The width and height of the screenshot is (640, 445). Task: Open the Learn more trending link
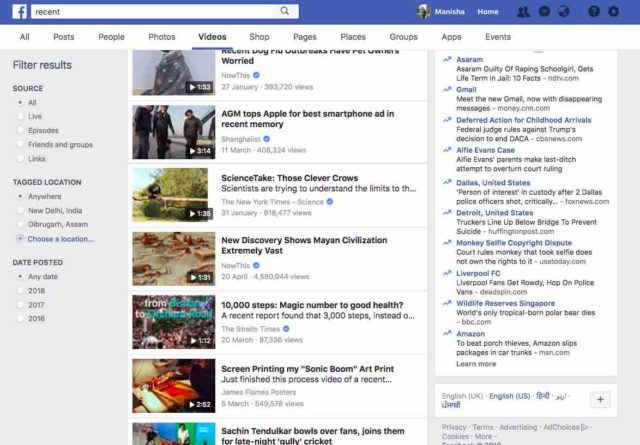pyautogui.click(x=476, y=364)
